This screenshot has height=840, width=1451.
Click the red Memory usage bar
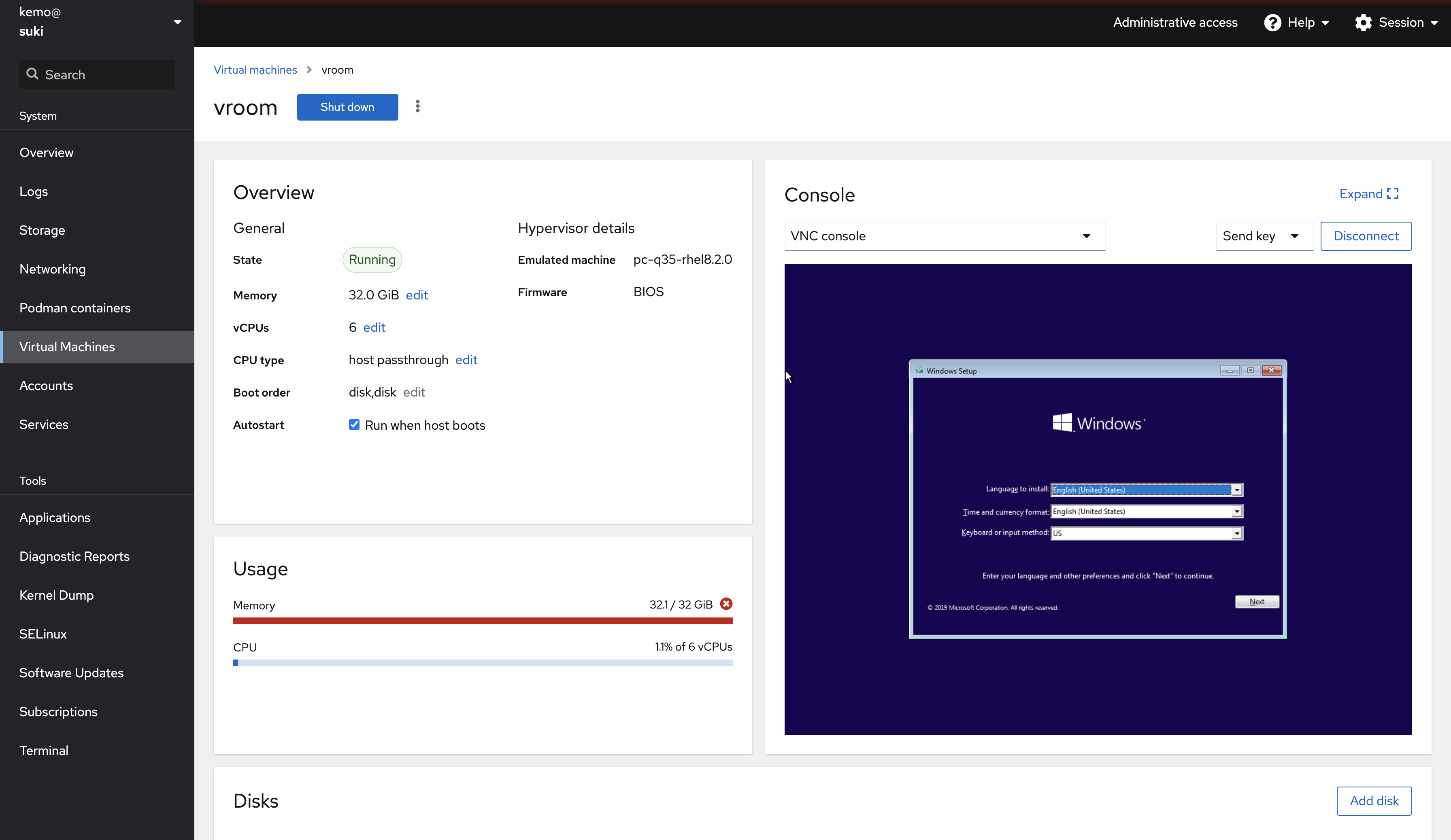coord(483,621)
